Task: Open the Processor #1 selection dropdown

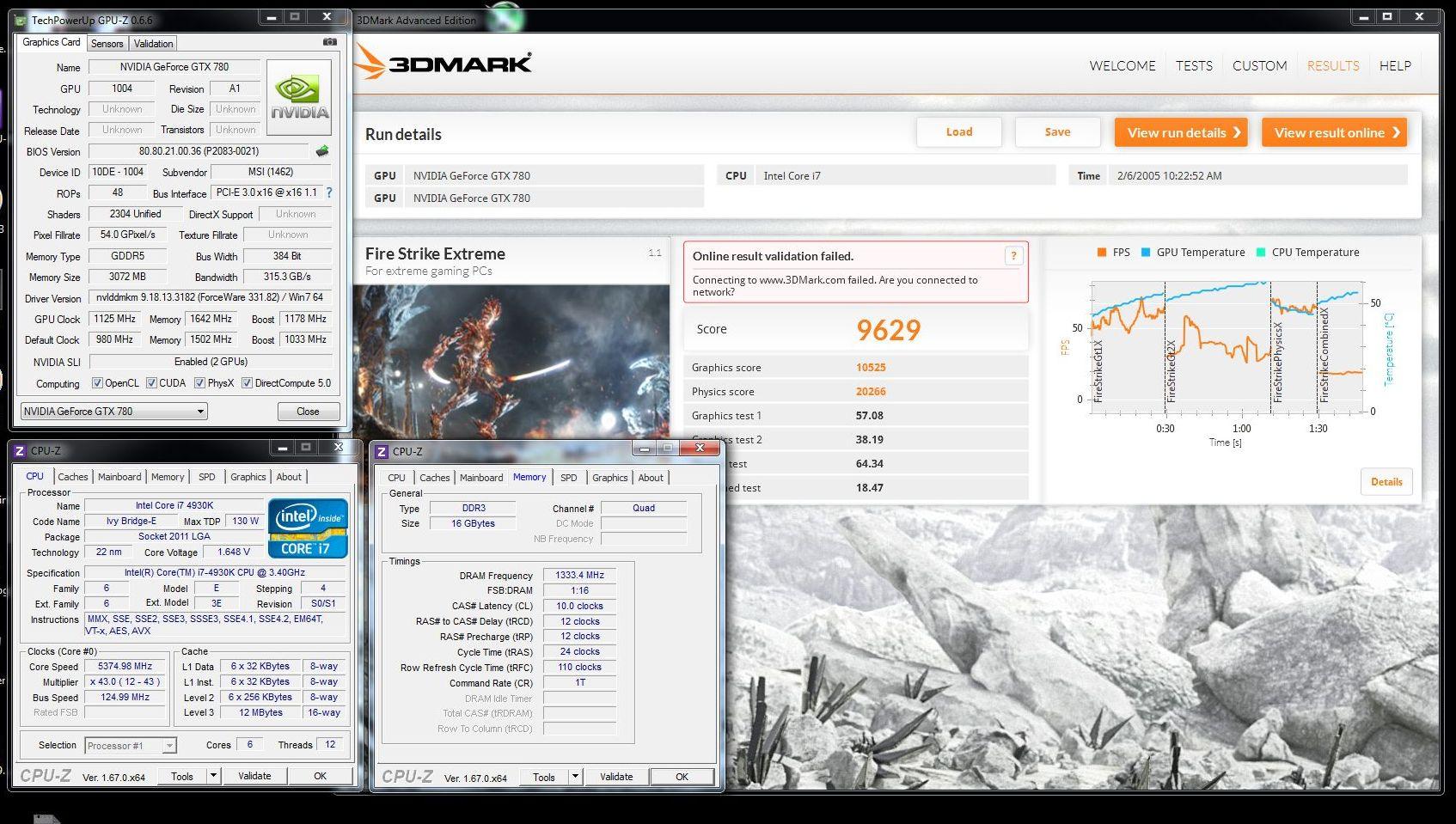Action: [x=131, y=746]
